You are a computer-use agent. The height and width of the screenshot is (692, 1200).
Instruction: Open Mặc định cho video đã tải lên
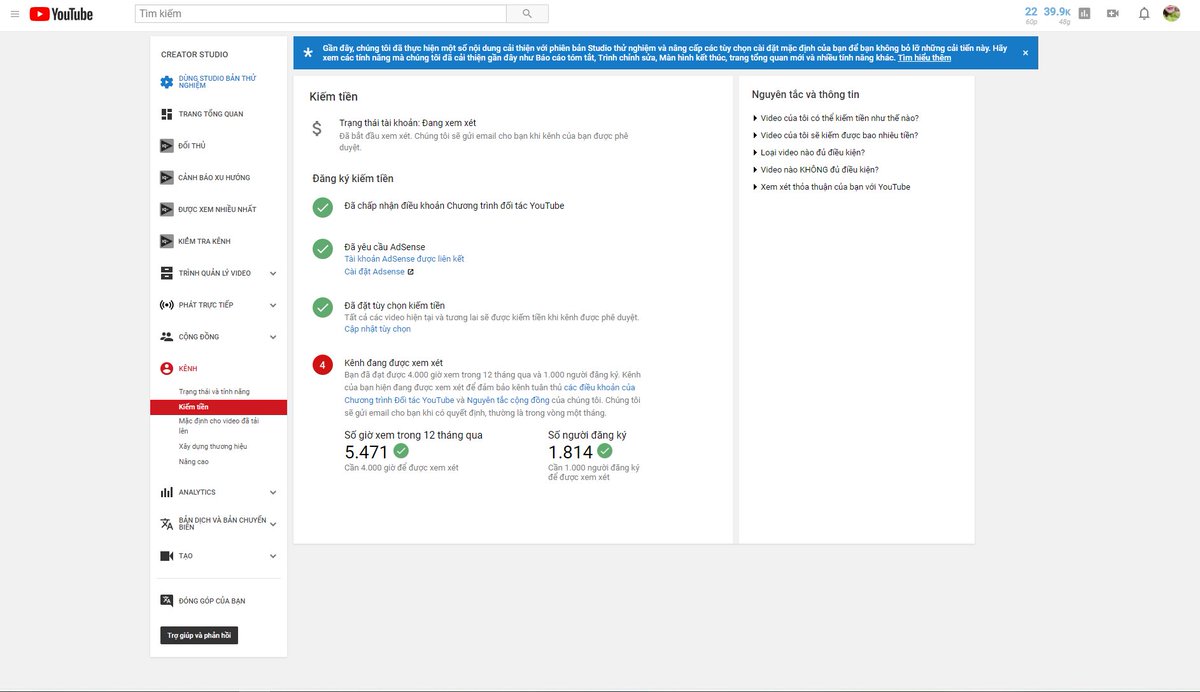(x=221, y=426)
